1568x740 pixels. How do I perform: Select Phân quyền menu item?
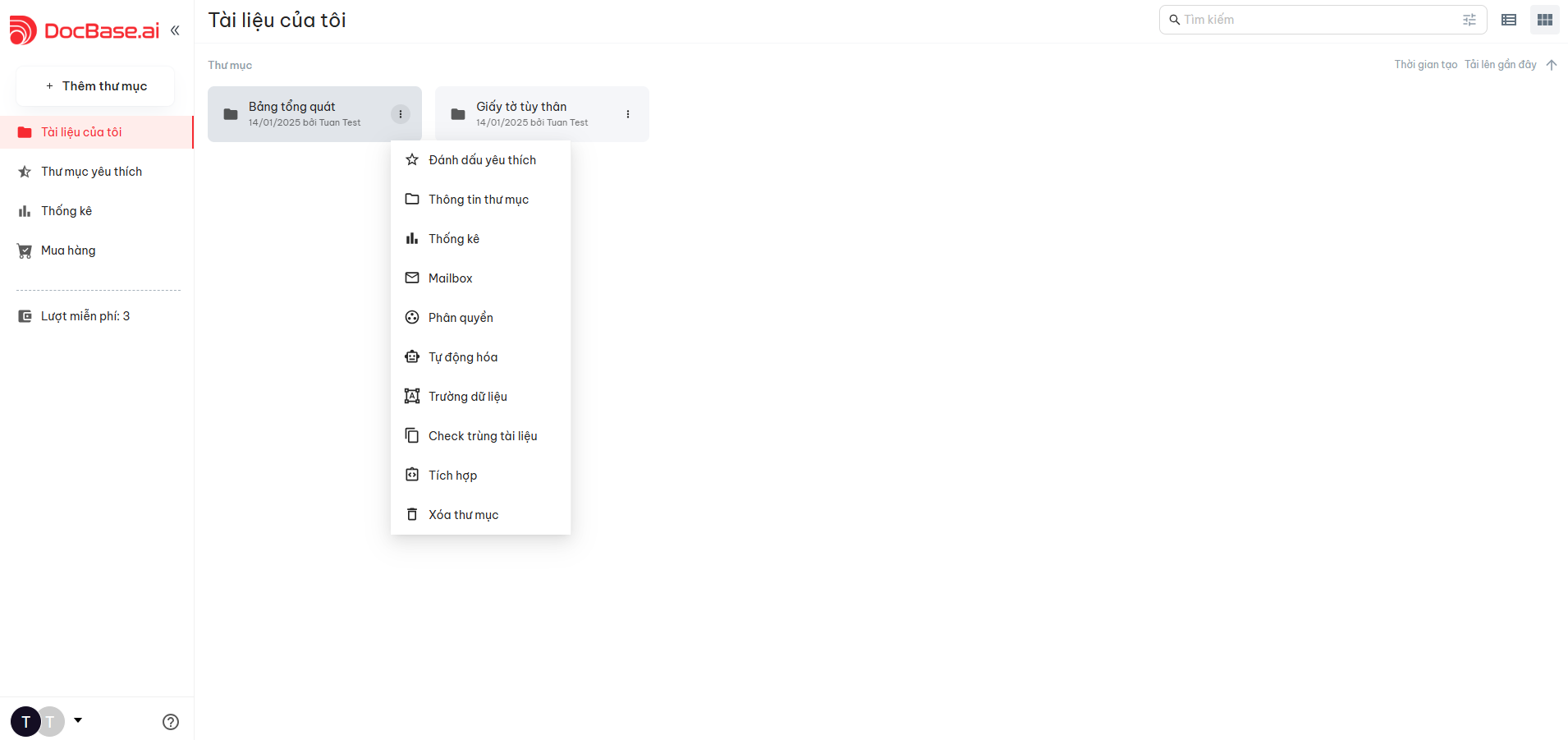[x=480, y=318]
